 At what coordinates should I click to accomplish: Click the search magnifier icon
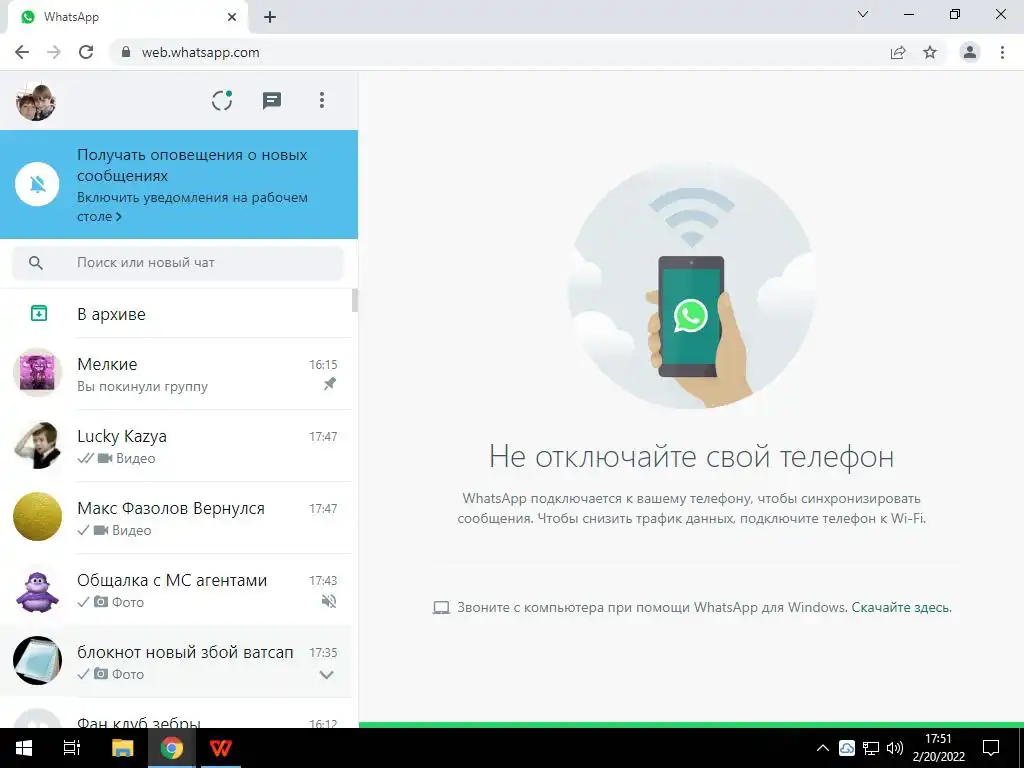tap(36, 263)
